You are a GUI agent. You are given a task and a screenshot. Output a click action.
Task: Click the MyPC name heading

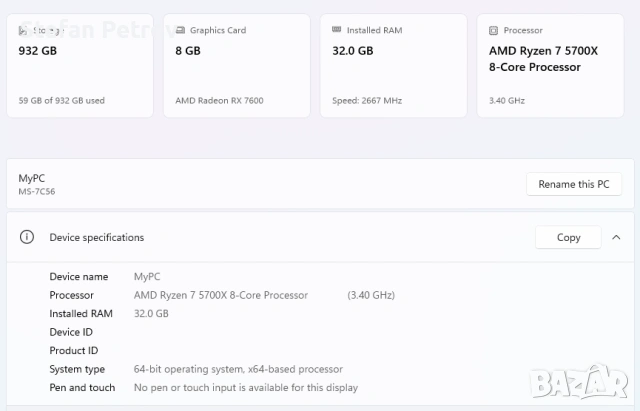tap(32, 178)
